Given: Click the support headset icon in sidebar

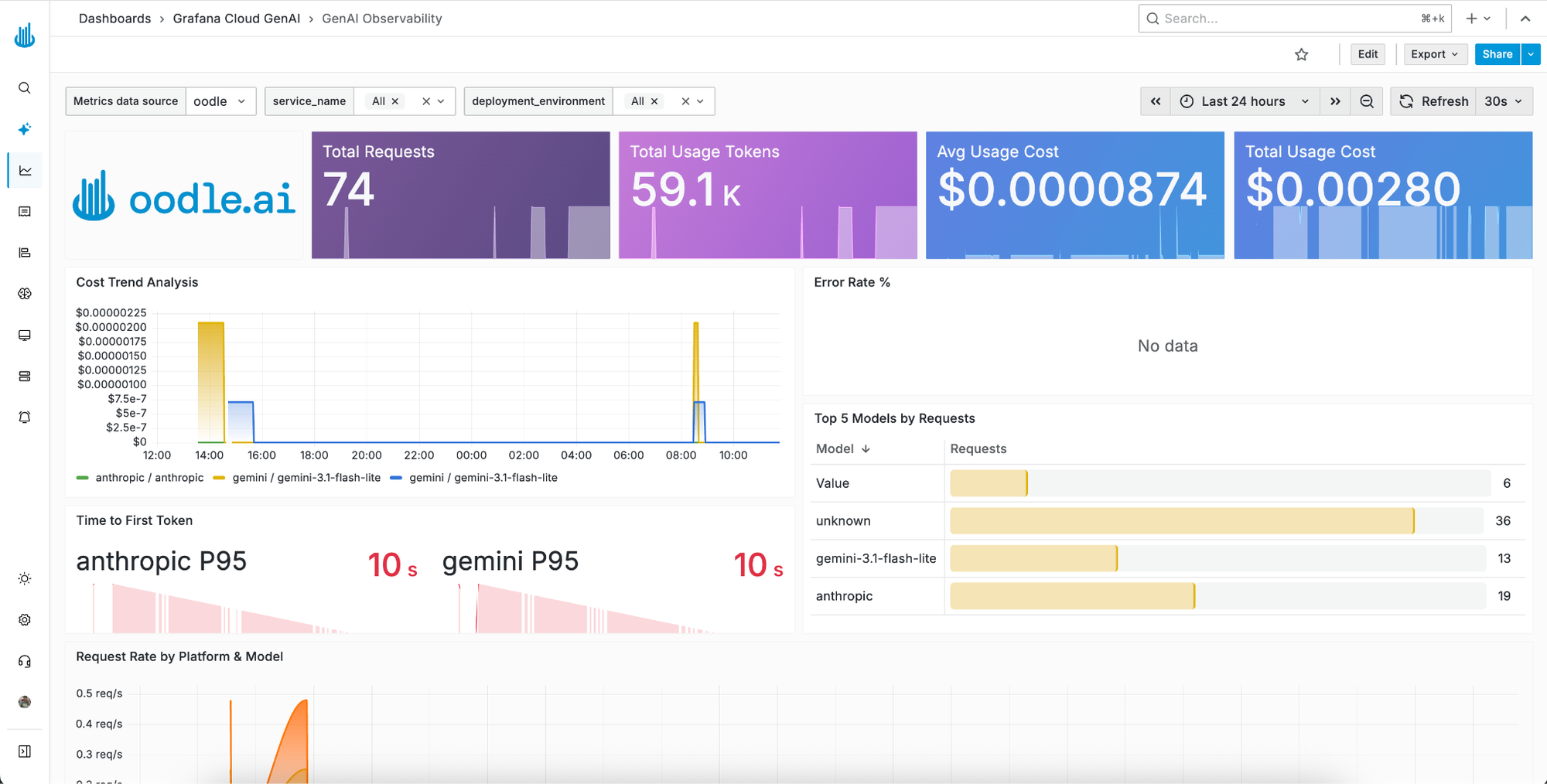Looking at the screenshot, I should (25, 661).
